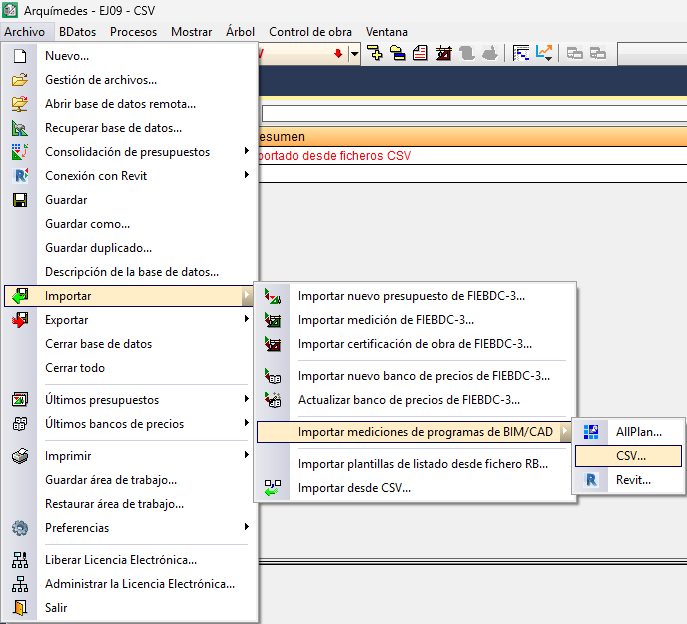
Task: Open the Ventana menu
Action: pyautogui.click(x=386, y=32)
